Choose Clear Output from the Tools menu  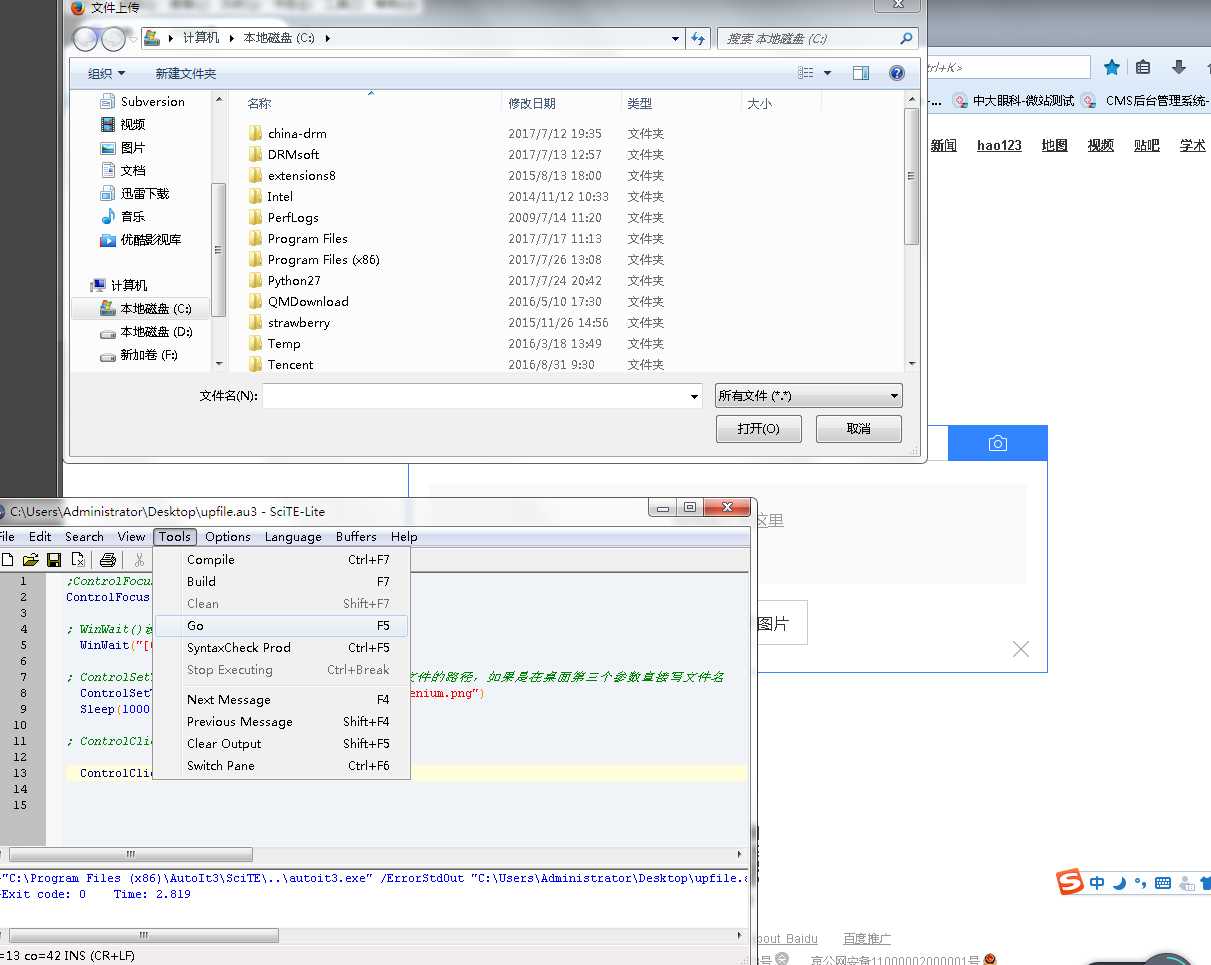click(x=281, y=743)
